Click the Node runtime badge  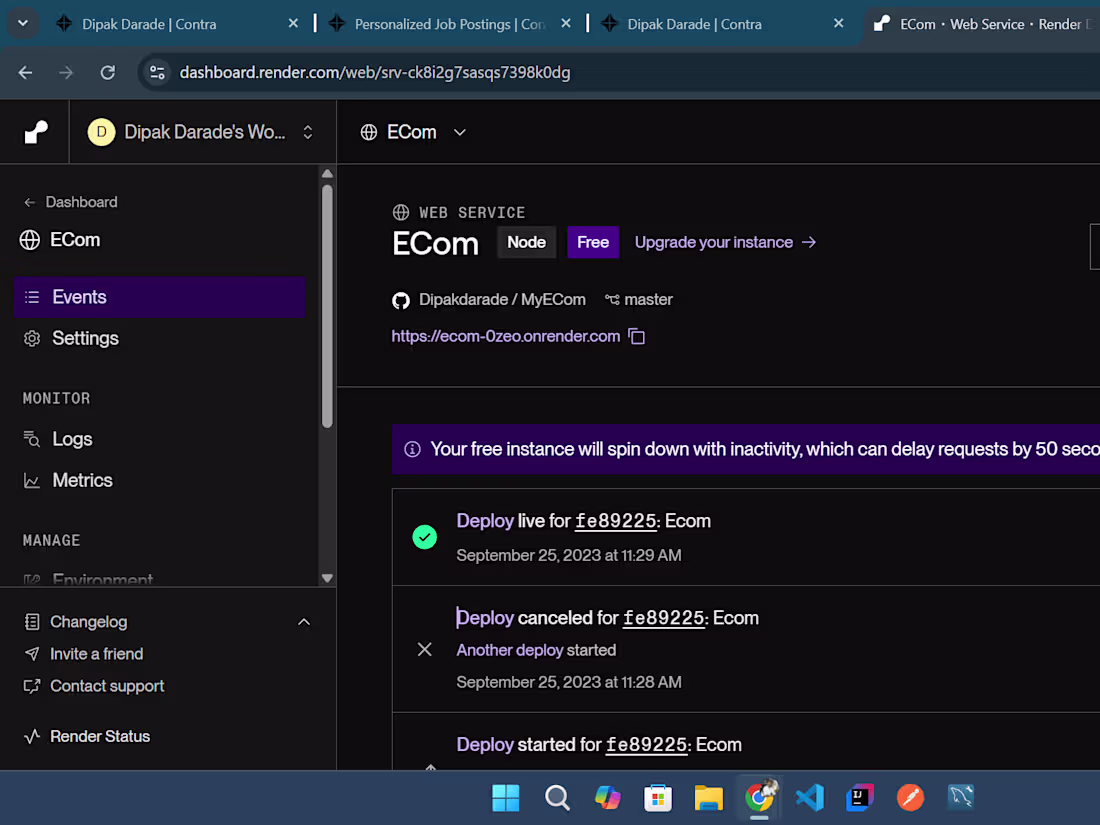click(526, 242)
